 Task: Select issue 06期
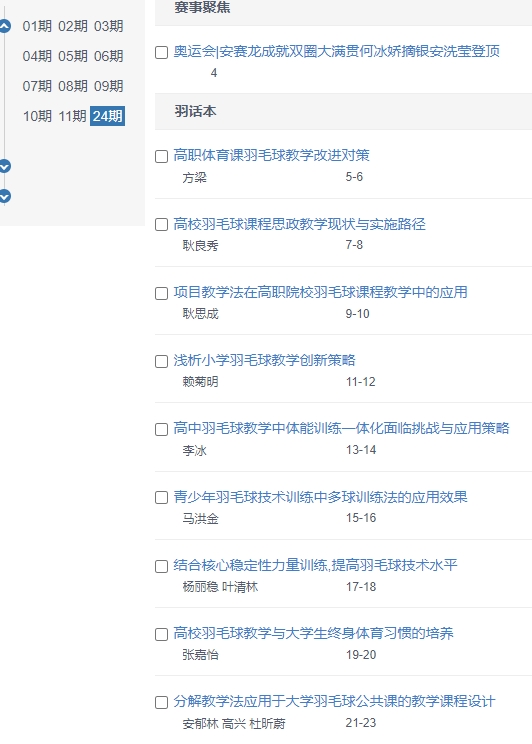[109, 56]
